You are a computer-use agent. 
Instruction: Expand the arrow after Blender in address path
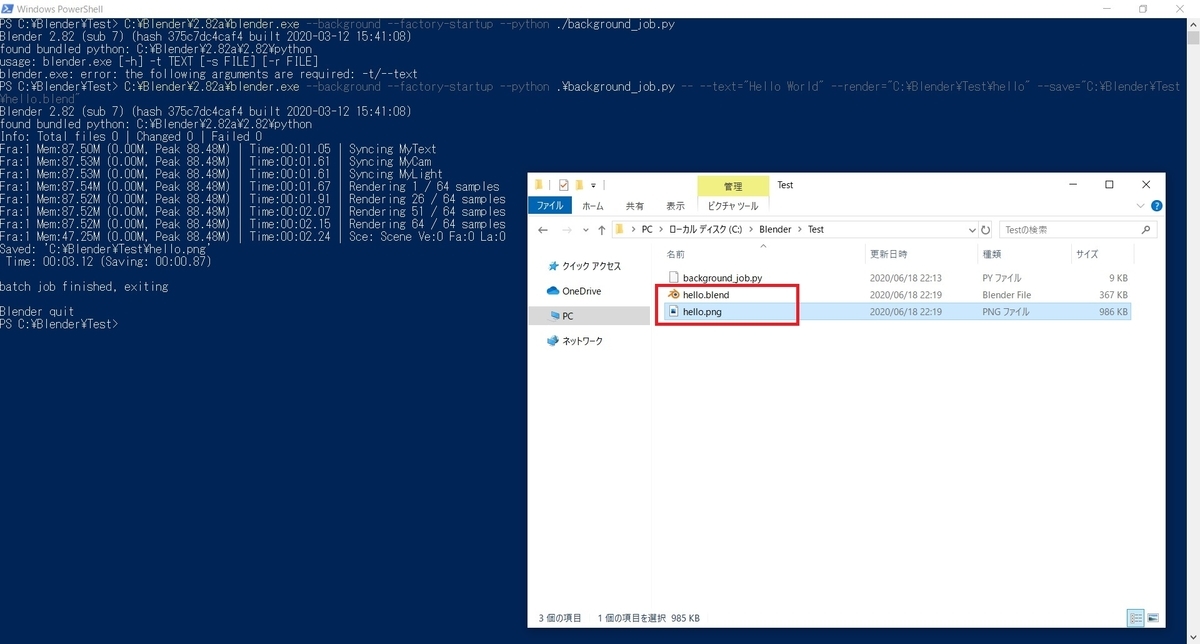800,229
